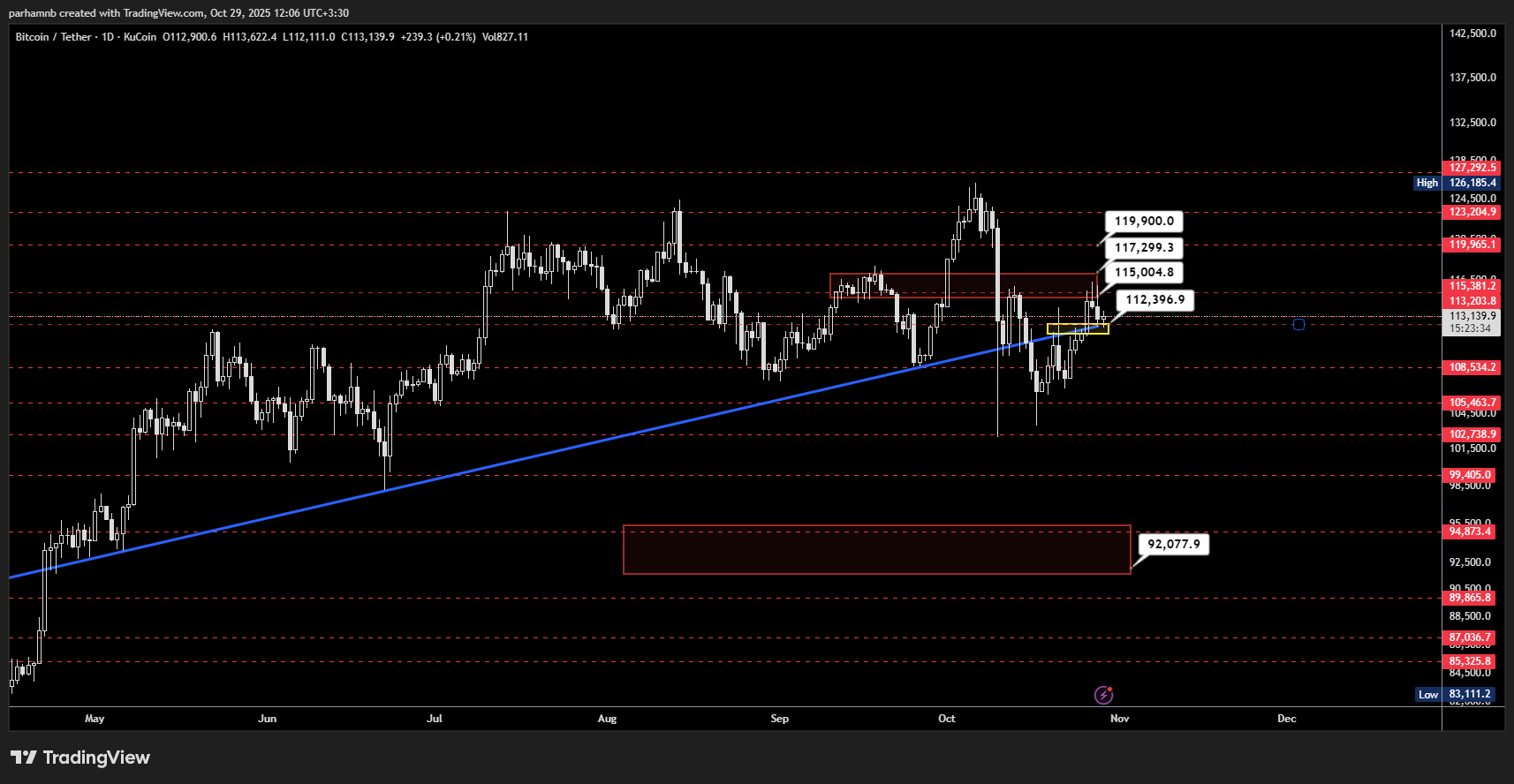Select the yellow rectangle on the trendline
Screen dimensions: 1514x784
coord(1078,329)
